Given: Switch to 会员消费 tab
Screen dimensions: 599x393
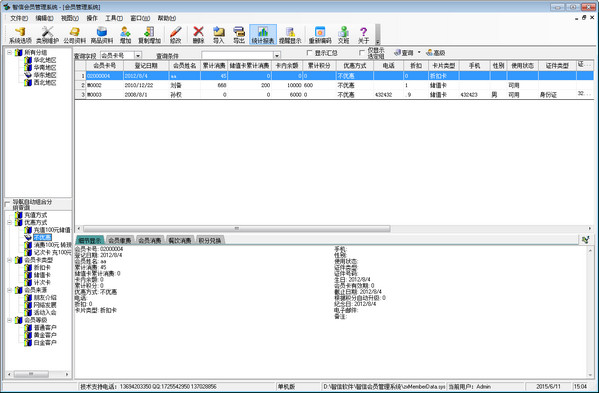Looking at the screenshot, I should [x=150, y=240].
